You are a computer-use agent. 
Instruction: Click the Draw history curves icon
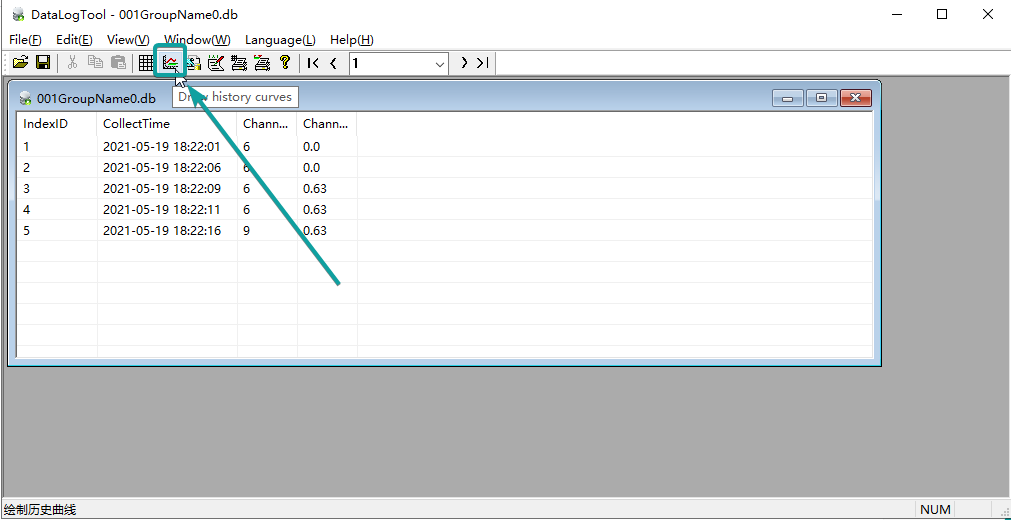[170, 63]
